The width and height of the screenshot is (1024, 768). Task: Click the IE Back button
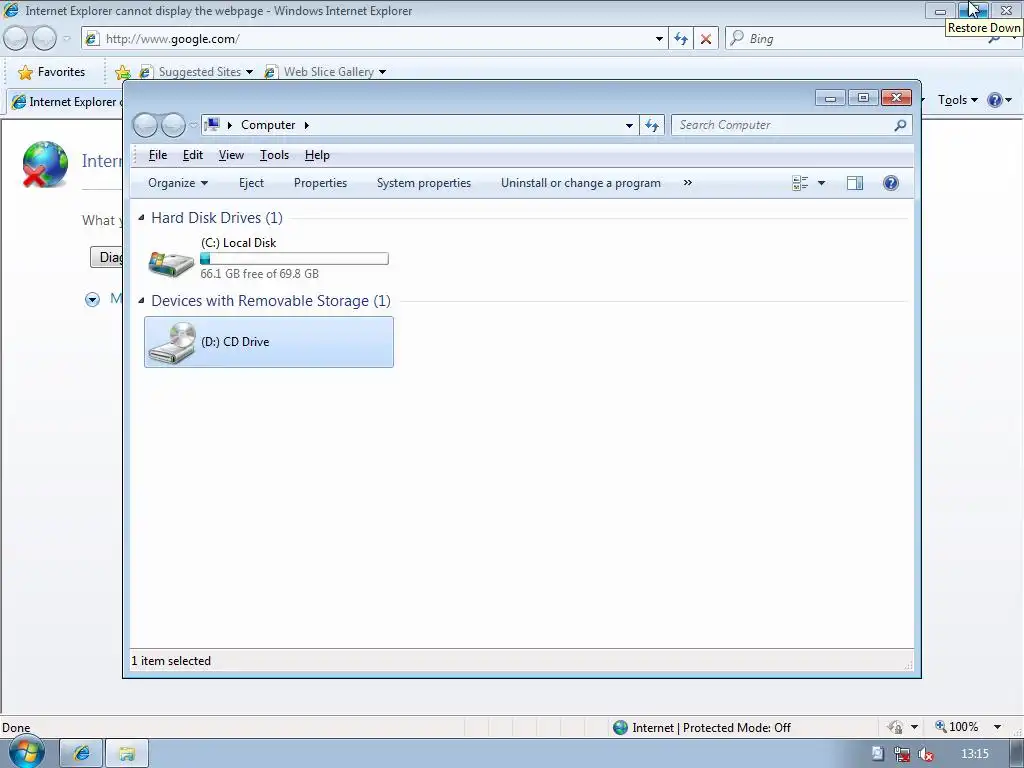pos(15,39)
